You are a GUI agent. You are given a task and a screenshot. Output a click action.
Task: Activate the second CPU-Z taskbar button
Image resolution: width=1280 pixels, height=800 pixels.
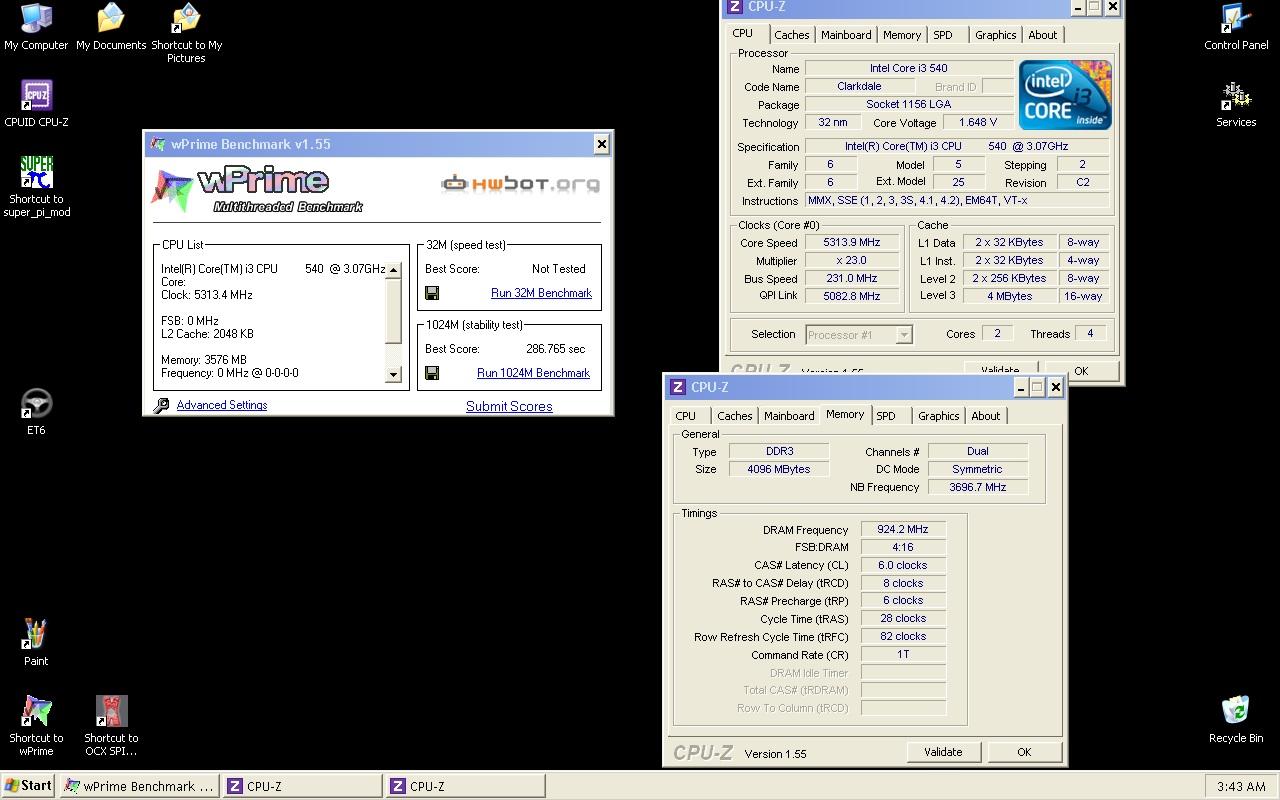tap(466, 786)
